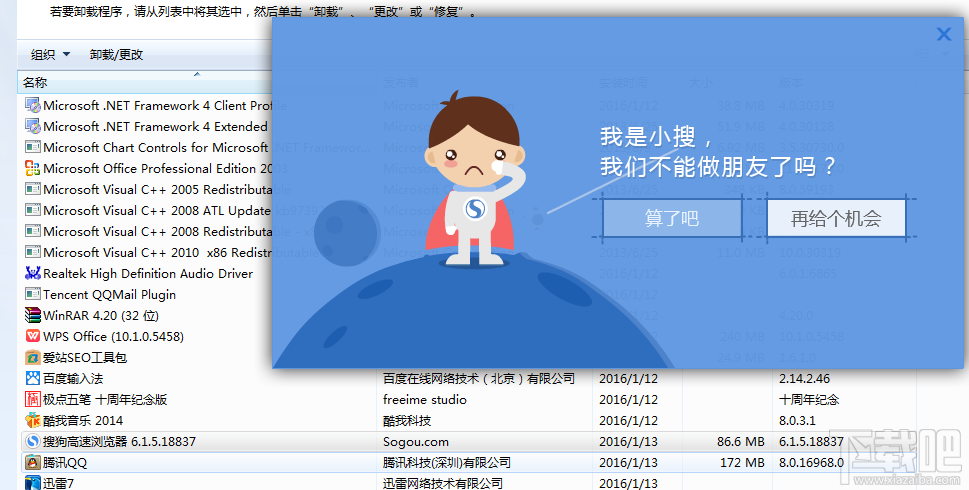The width and height of the screenshot is (969, 490).
Task: Click the 酷我音乐 2014 icon
Action: tap(32, 421)
